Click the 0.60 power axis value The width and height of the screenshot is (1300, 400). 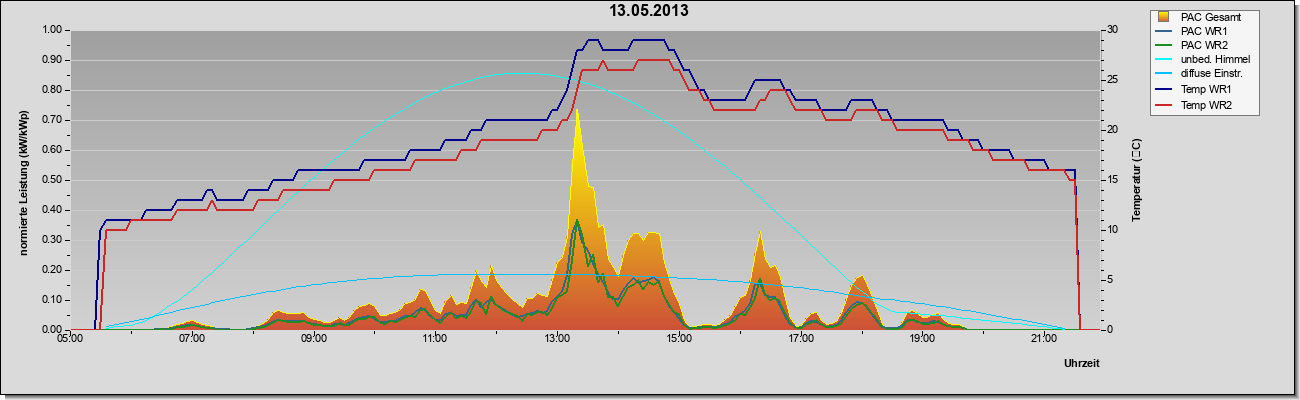(53, 150)
